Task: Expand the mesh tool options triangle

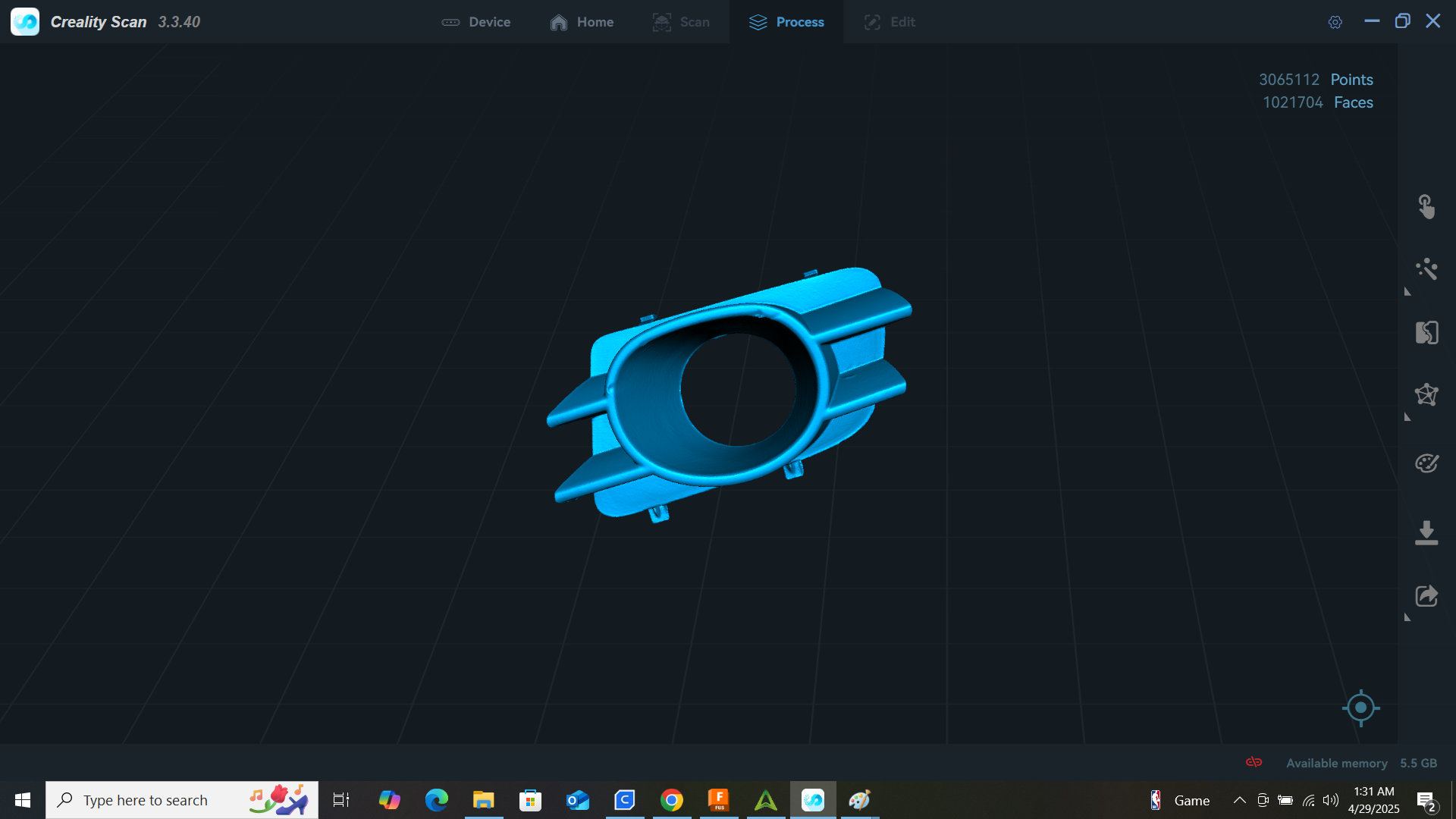Action: coord(1407,417)
